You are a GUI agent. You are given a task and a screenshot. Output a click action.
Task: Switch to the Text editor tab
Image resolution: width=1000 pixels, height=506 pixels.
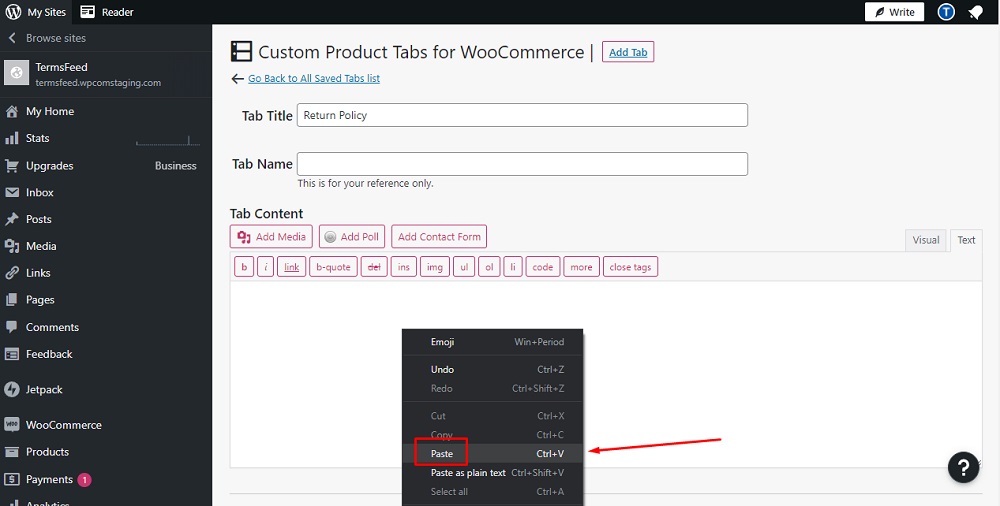click(x=966, y=241)
